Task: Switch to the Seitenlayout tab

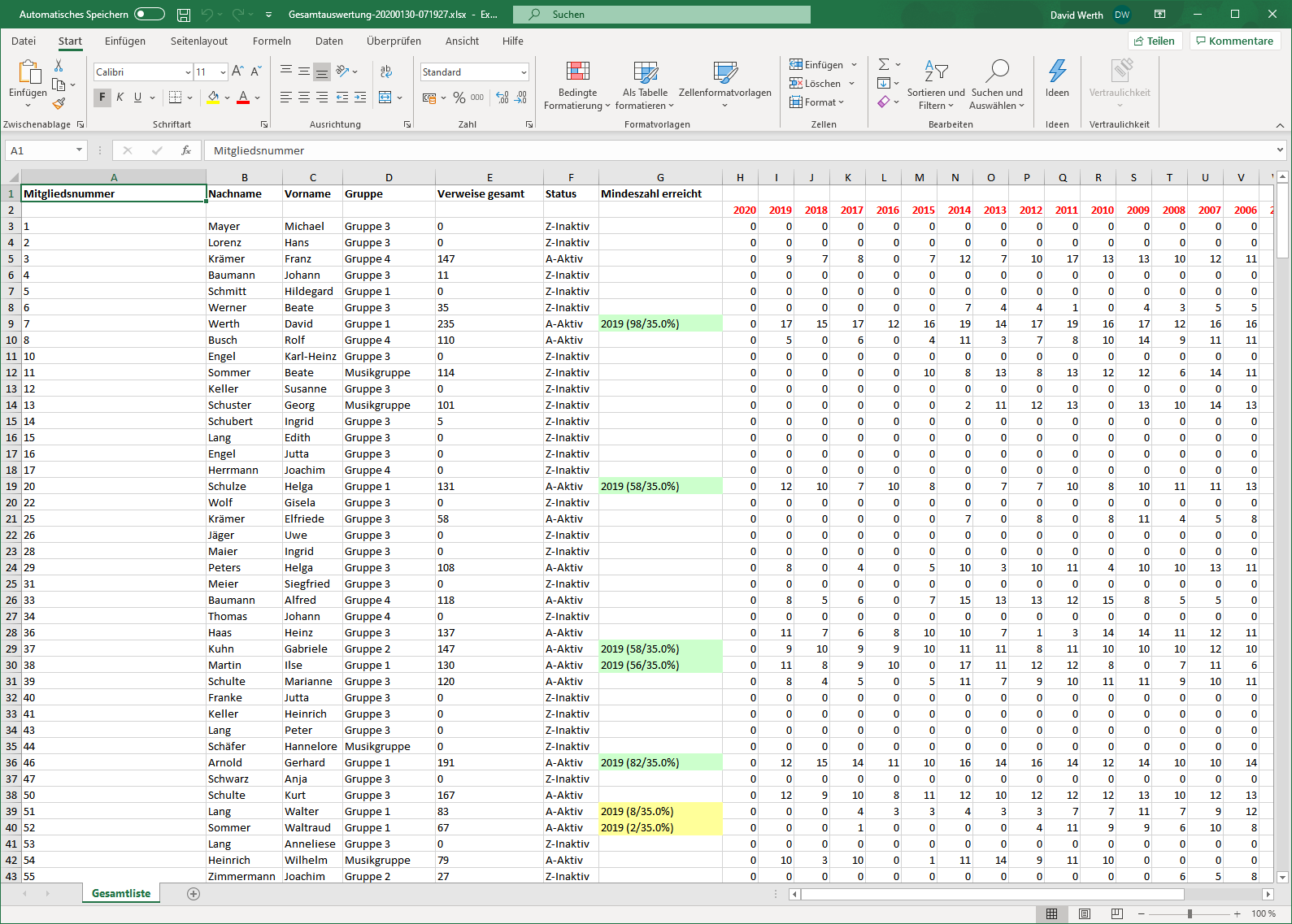Action: point(199,41)
